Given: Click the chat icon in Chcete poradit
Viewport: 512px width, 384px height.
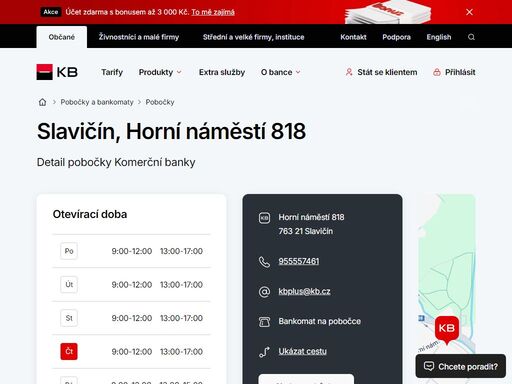Looking at the screenshot, I should coord(429,366).
